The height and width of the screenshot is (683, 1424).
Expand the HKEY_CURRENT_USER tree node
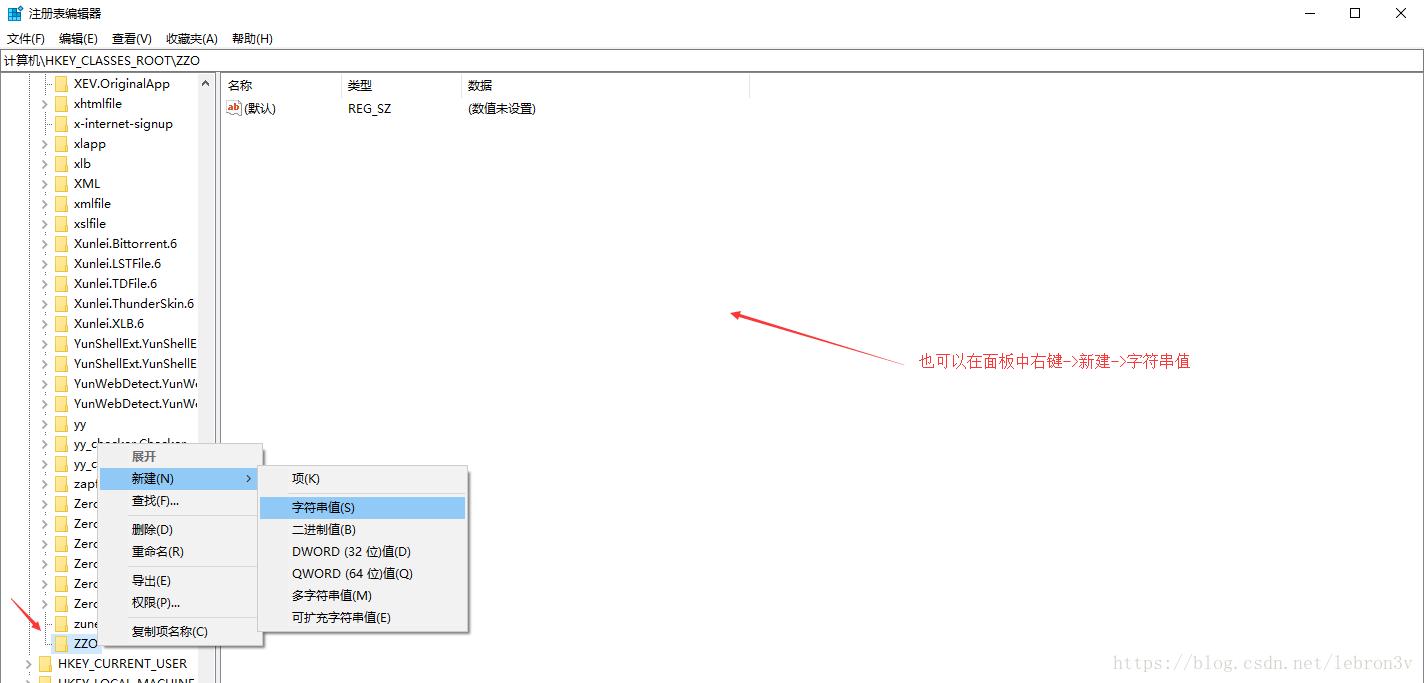tap(28, 663)
